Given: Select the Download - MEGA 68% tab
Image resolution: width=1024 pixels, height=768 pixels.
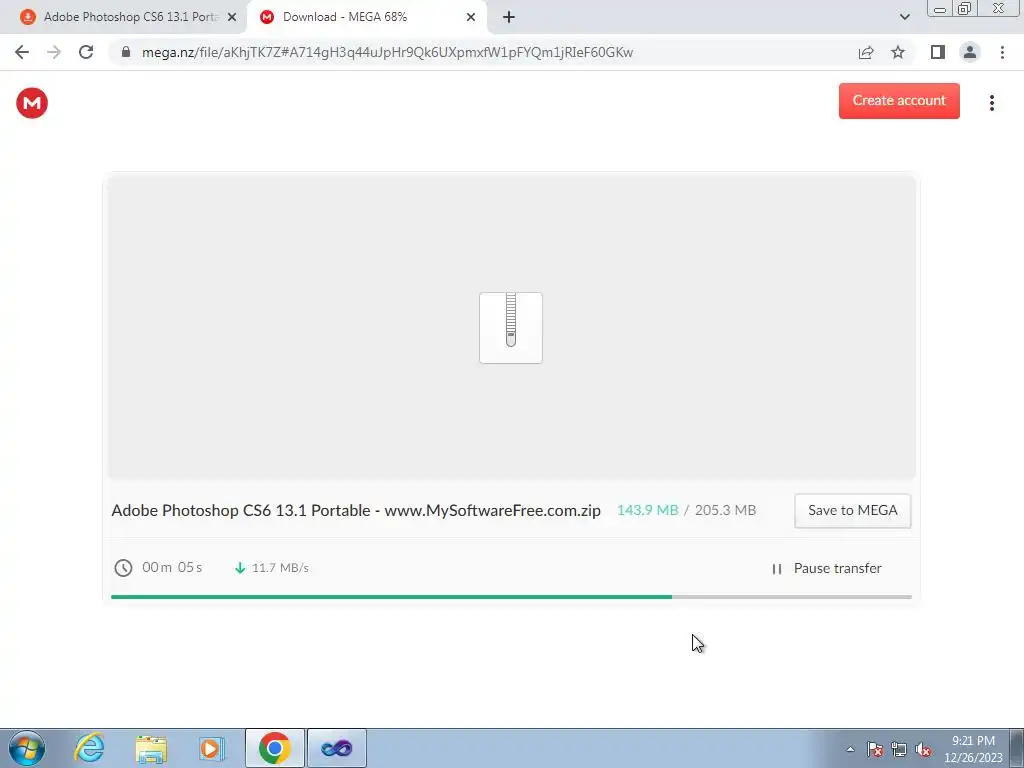Looking at the screenshot, I should coord(366,17).
